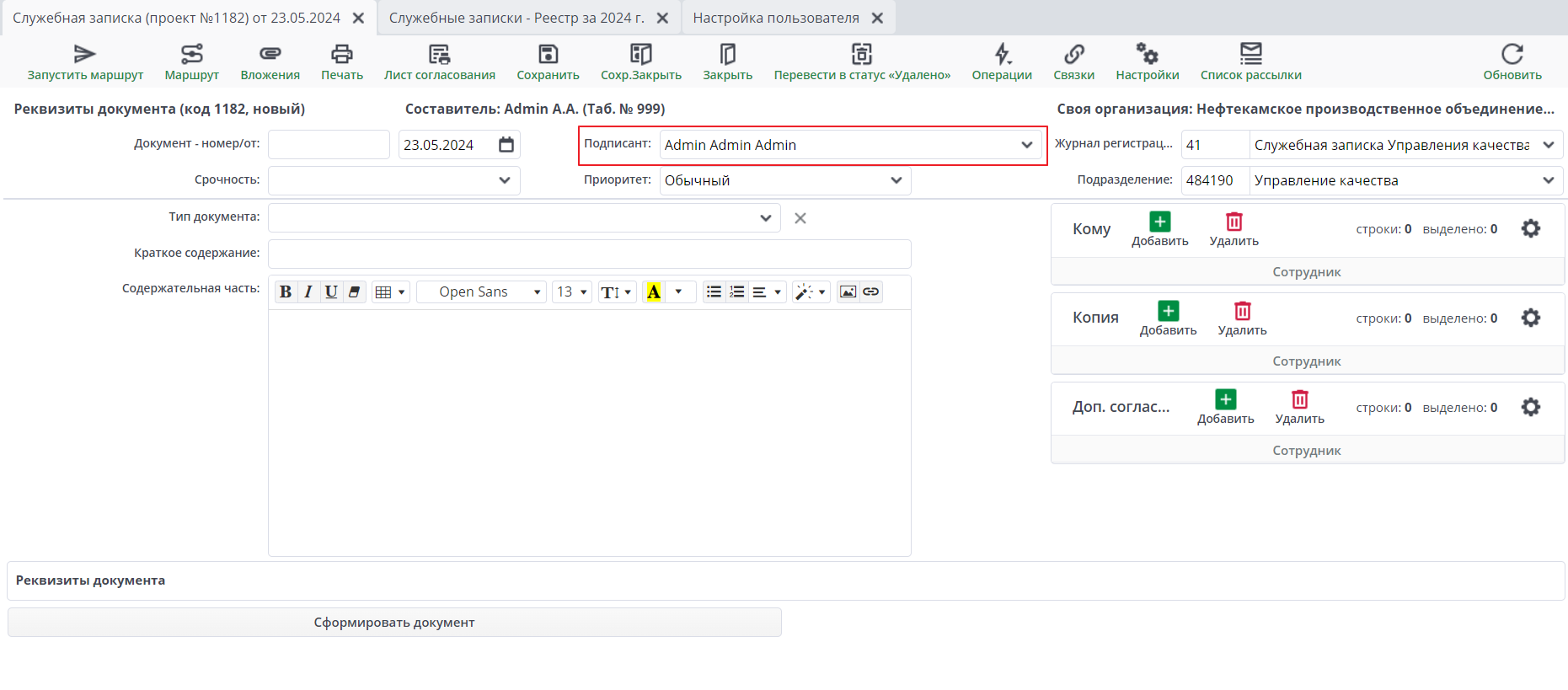Toggle bold formatting in the editor

click(x=286, y=292)
